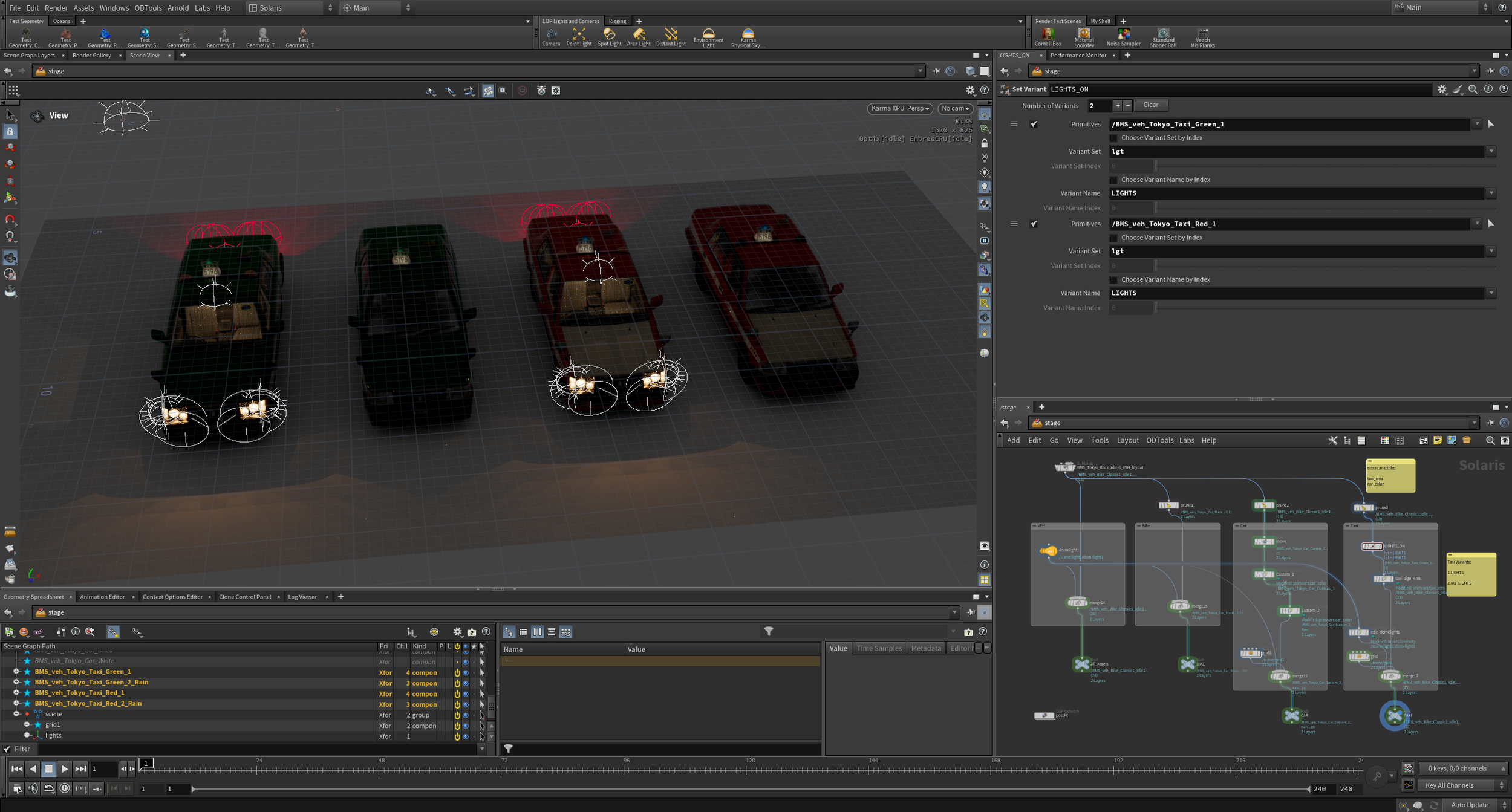Collapse the scene group in scene graph

16,714
